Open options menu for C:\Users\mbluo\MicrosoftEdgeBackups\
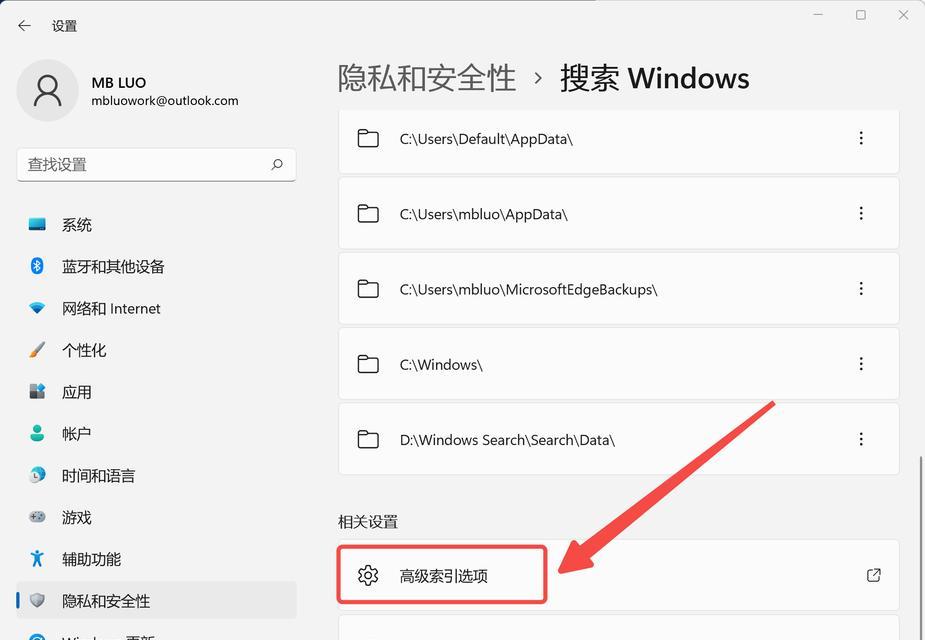The height and width of the screenshot is (640, 925). pos(861,288)
